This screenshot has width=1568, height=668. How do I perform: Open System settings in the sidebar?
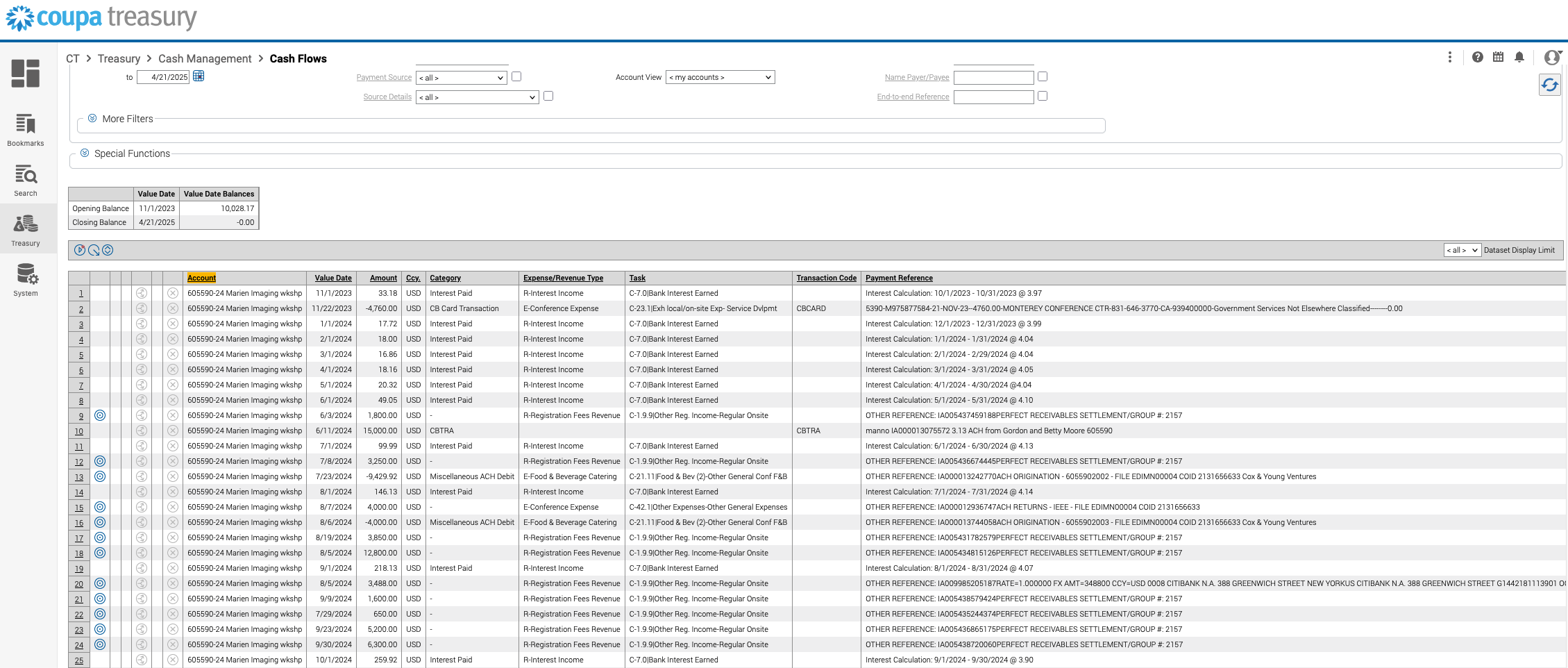(26, 281)
